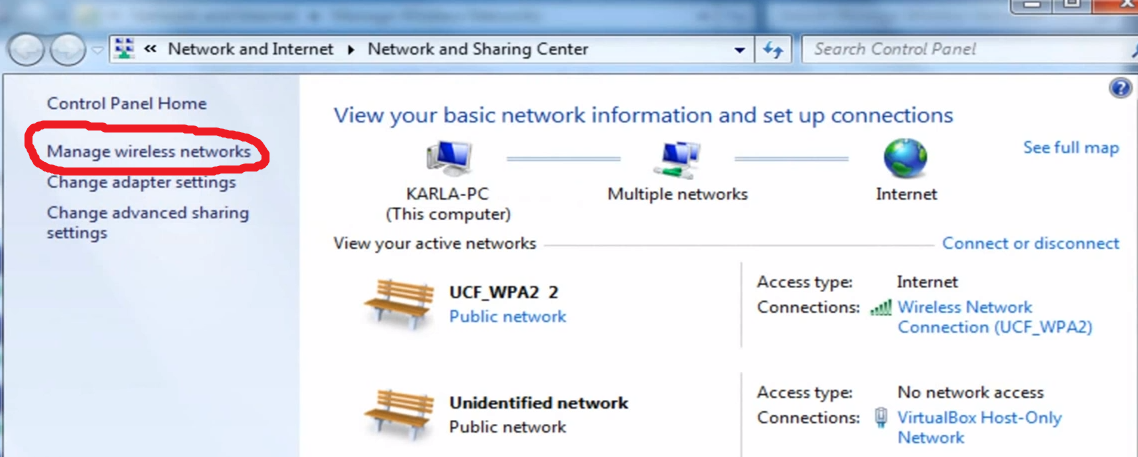The image size is (1138, 457).
Task: Click the See full map link
Action: click(1070, 147)
